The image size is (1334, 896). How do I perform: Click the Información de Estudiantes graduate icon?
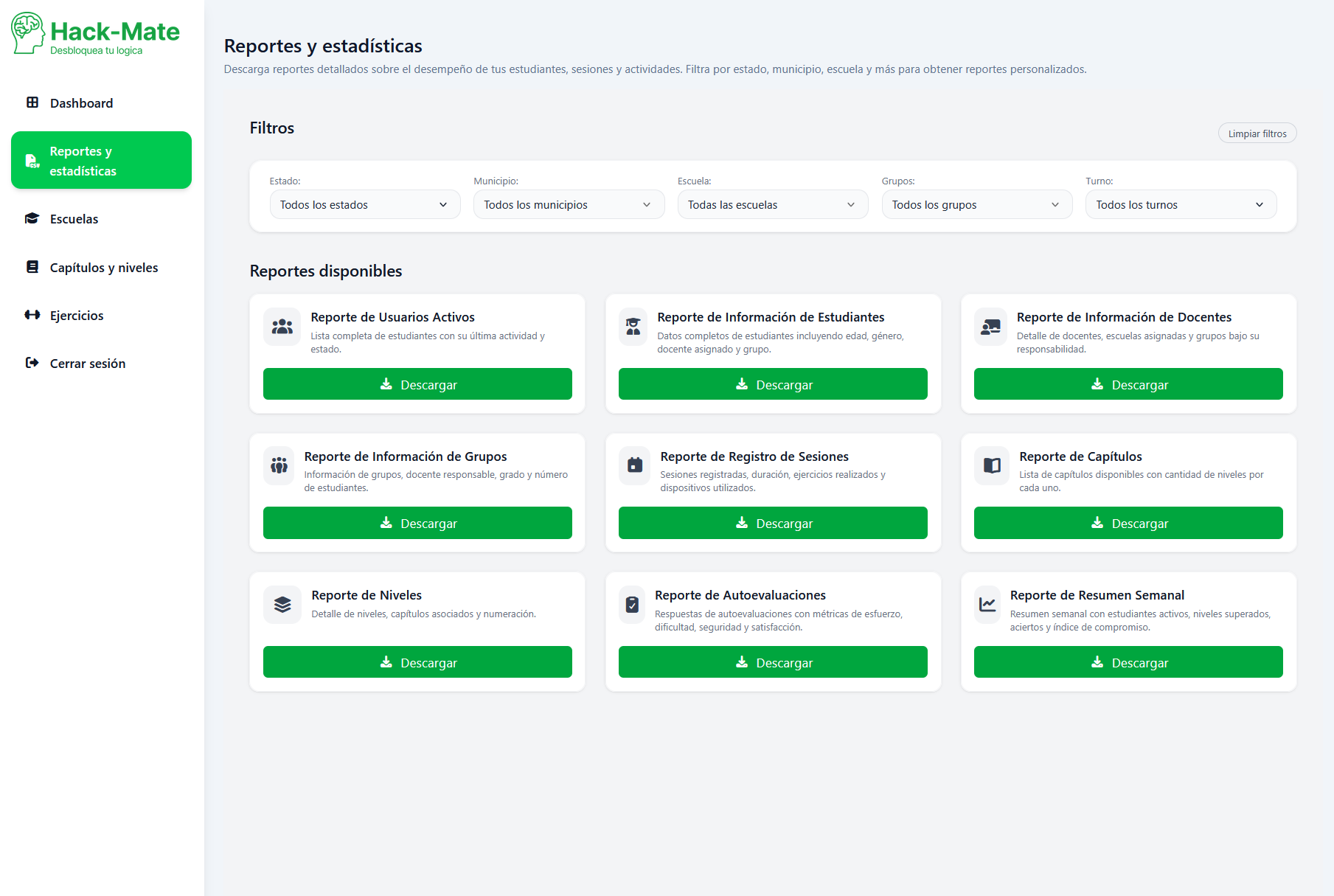pyautogui.click(x=633, y=327)
